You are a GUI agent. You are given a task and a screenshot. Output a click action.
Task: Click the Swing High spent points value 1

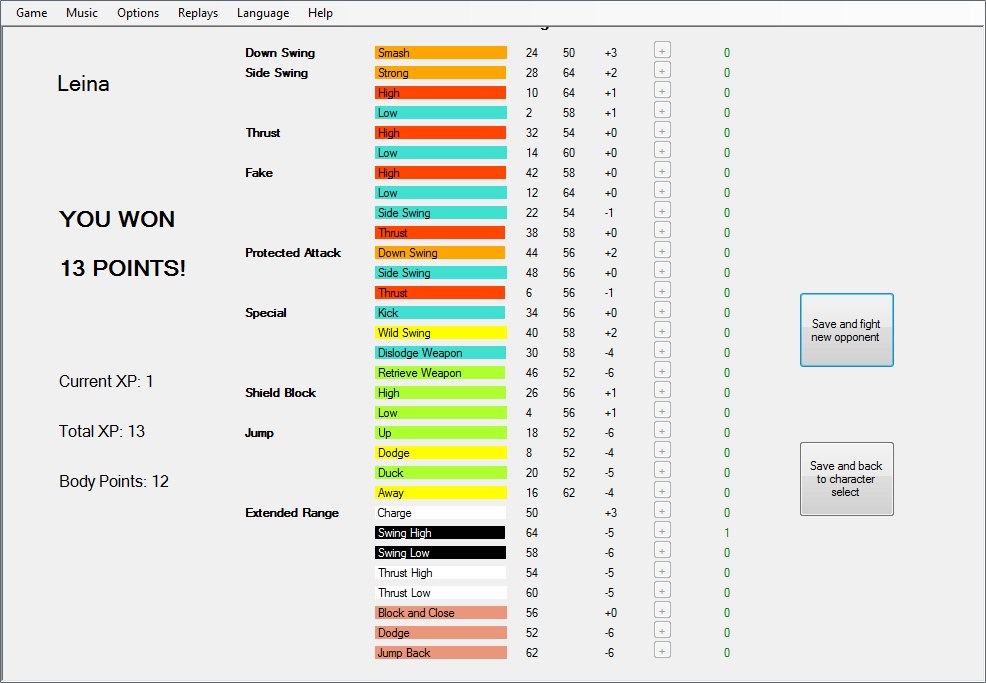point(727,533)
